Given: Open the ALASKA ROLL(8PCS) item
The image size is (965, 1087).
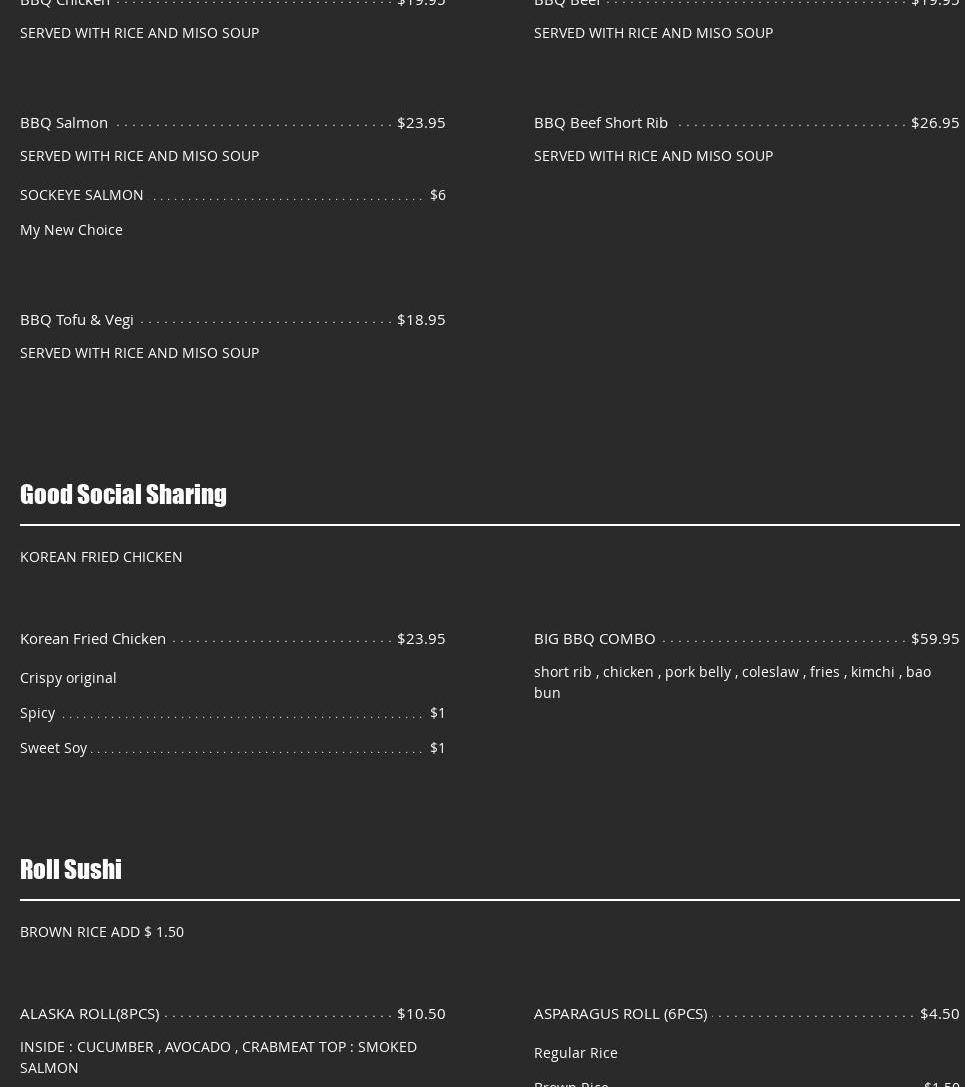Looking at the screenshot, I should (x=89, y=1013).
